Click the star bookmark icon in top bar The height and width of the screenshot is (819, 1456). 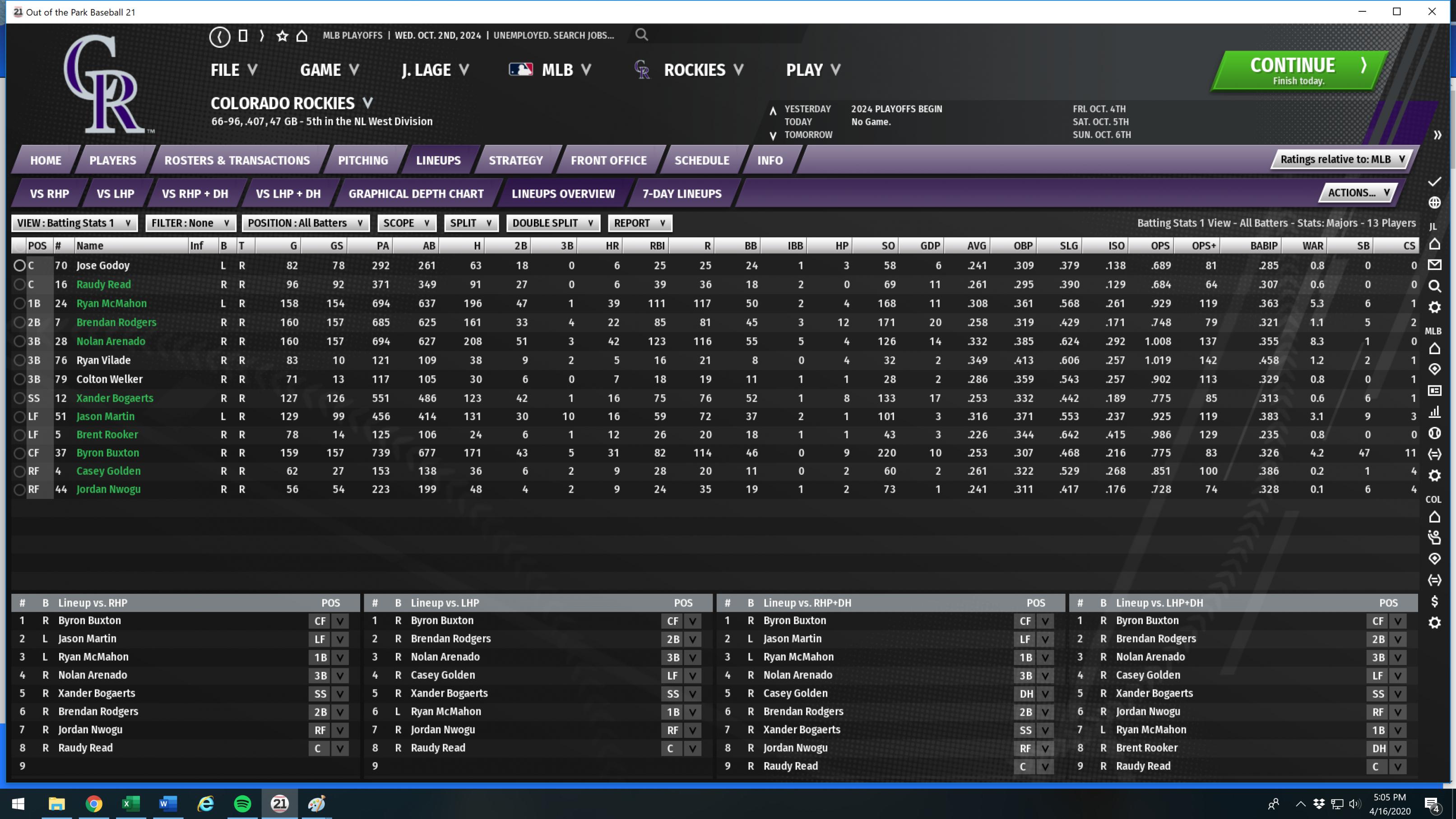[x=282, y=36]
